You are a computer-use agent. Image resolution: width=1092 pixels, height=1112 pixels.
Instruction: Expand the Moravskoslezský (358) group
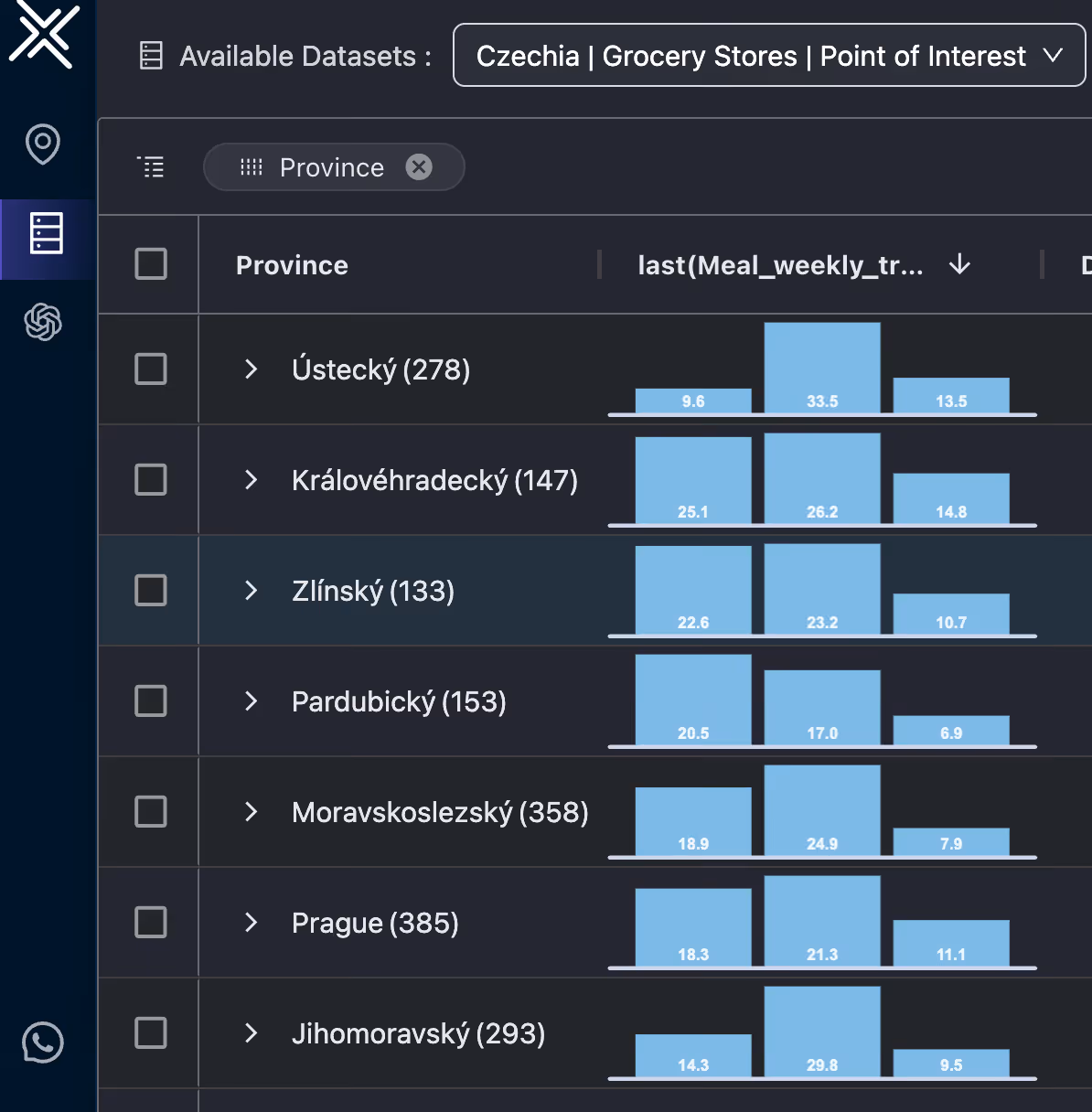click(252, 812)
